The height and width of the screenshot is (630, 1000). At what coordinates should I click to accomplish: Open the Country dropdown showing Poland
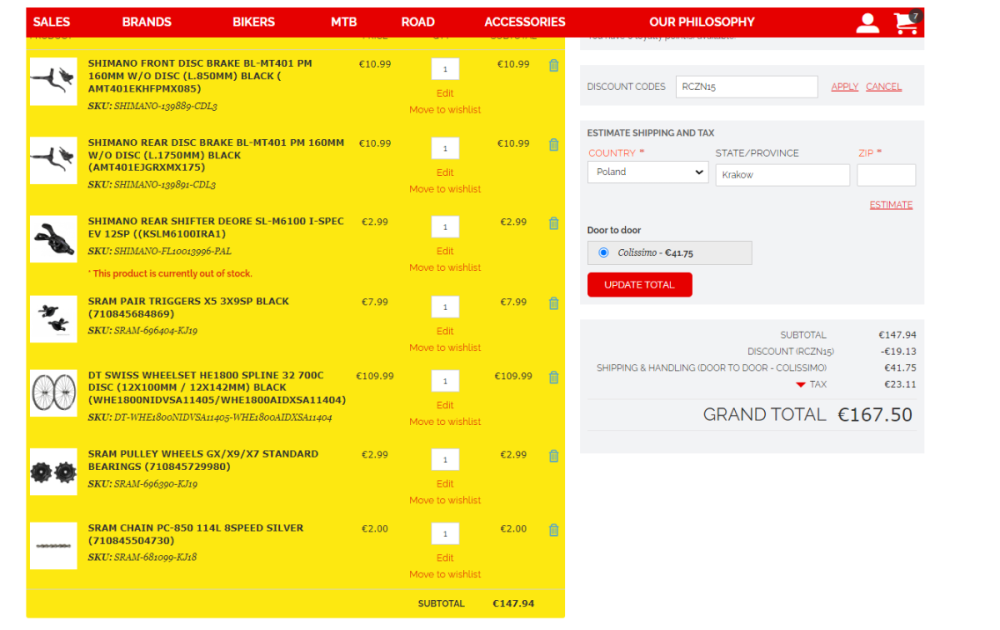[x=648, y=172]
